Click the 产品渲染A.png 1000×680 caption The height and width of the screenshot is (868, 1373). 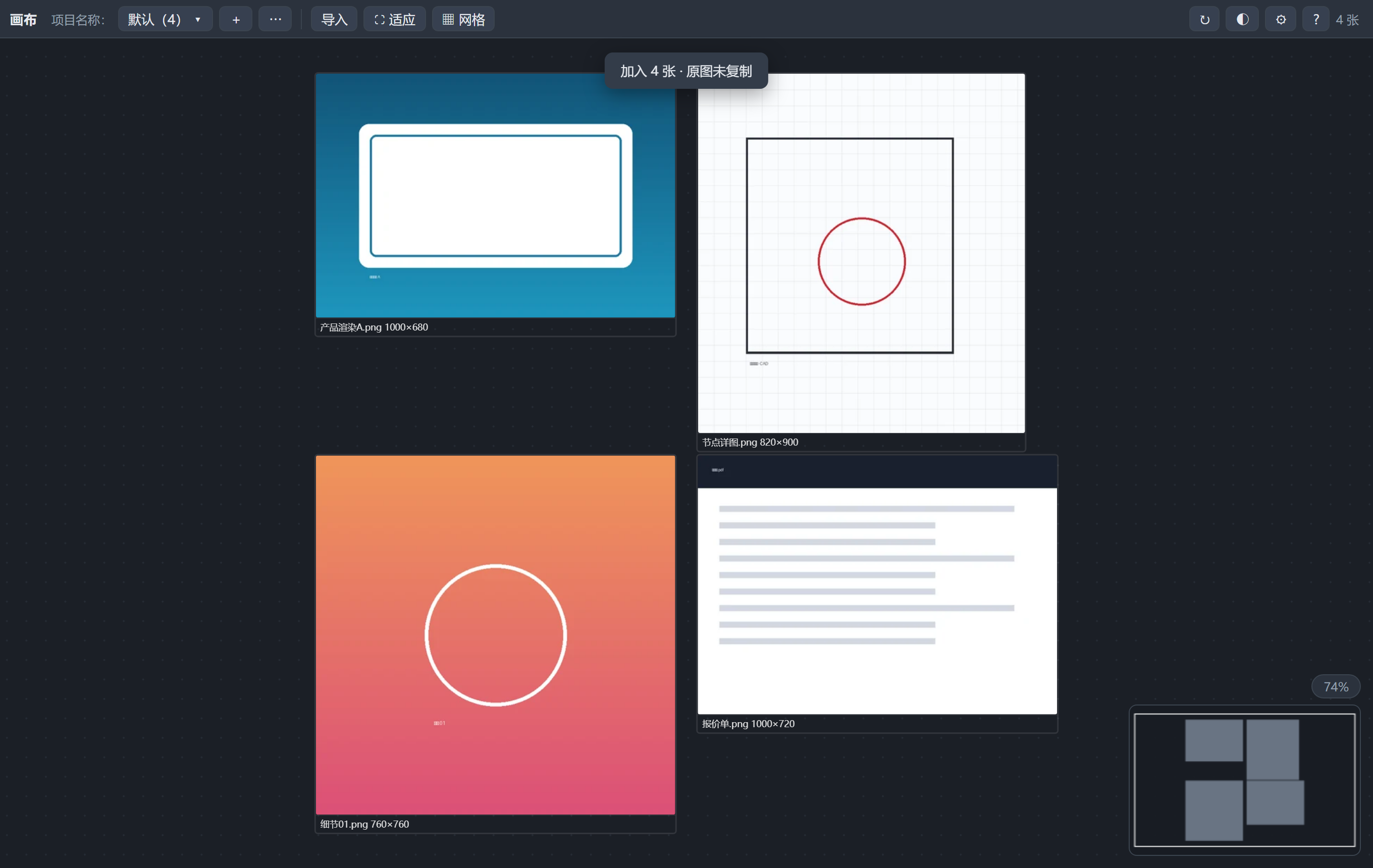[x=374, y=327]
